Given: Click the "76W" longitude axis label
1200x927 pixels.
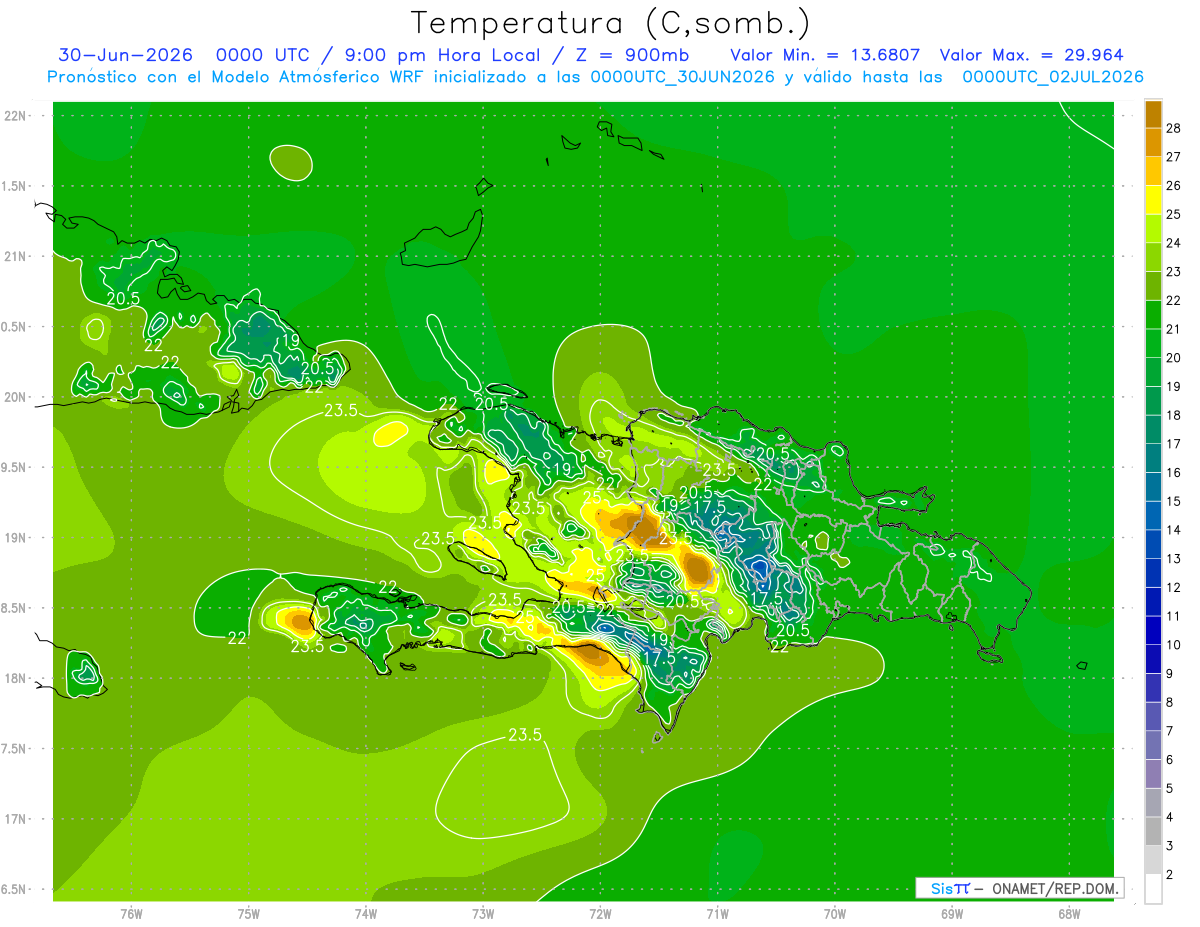Looking at the screenshot, I should coord(131,913).
